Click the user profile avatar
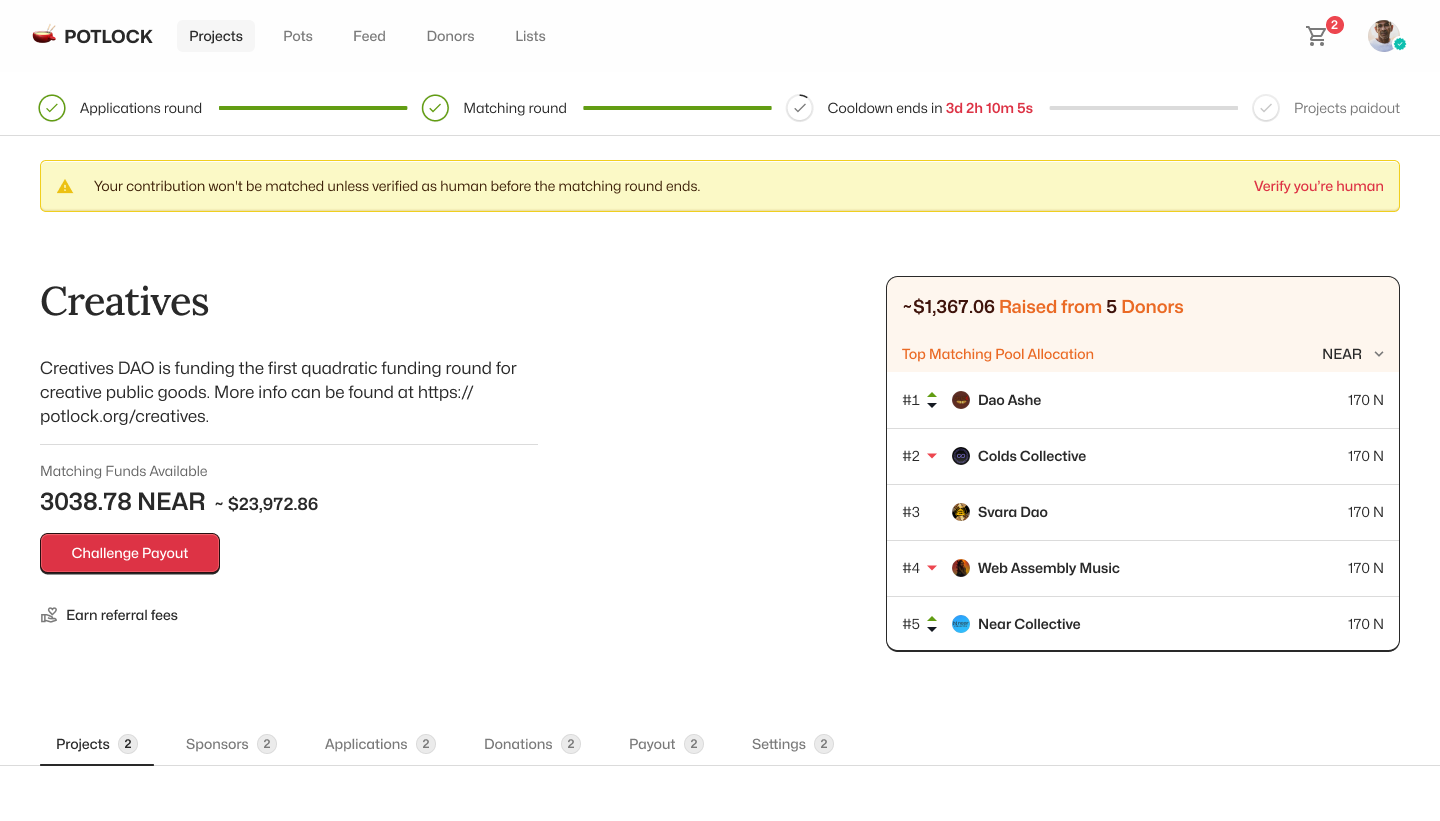 [x=1384, y=36]
